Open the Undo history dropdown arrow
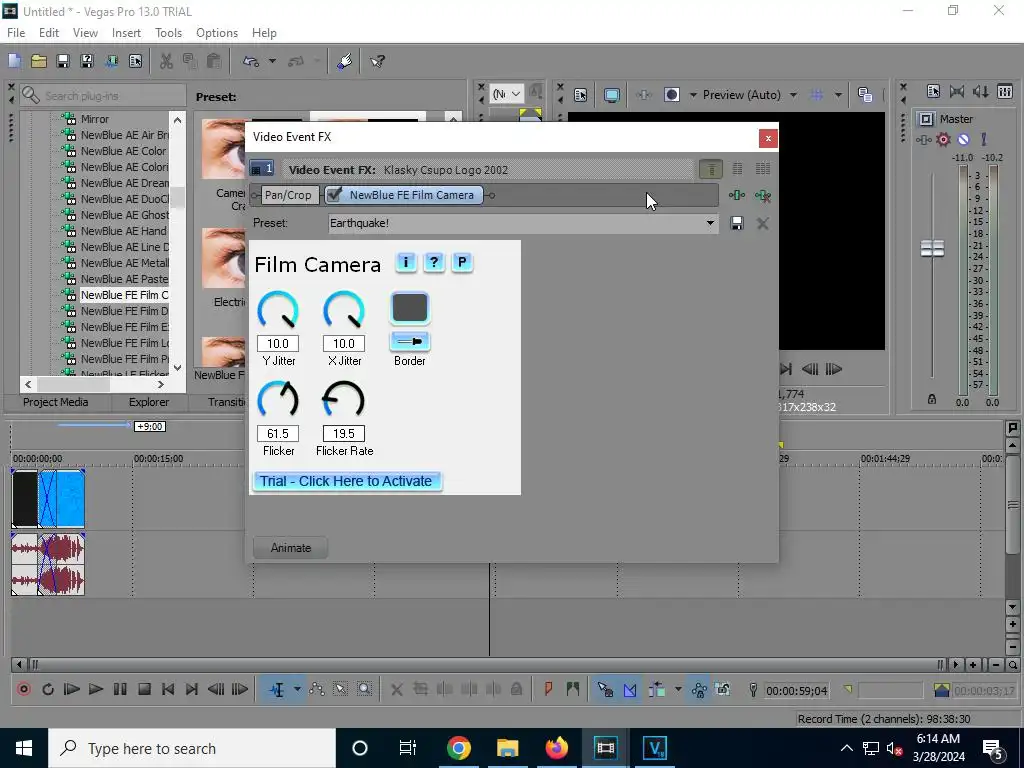Viewport: 1024px width, 768px height. [272, 61]
